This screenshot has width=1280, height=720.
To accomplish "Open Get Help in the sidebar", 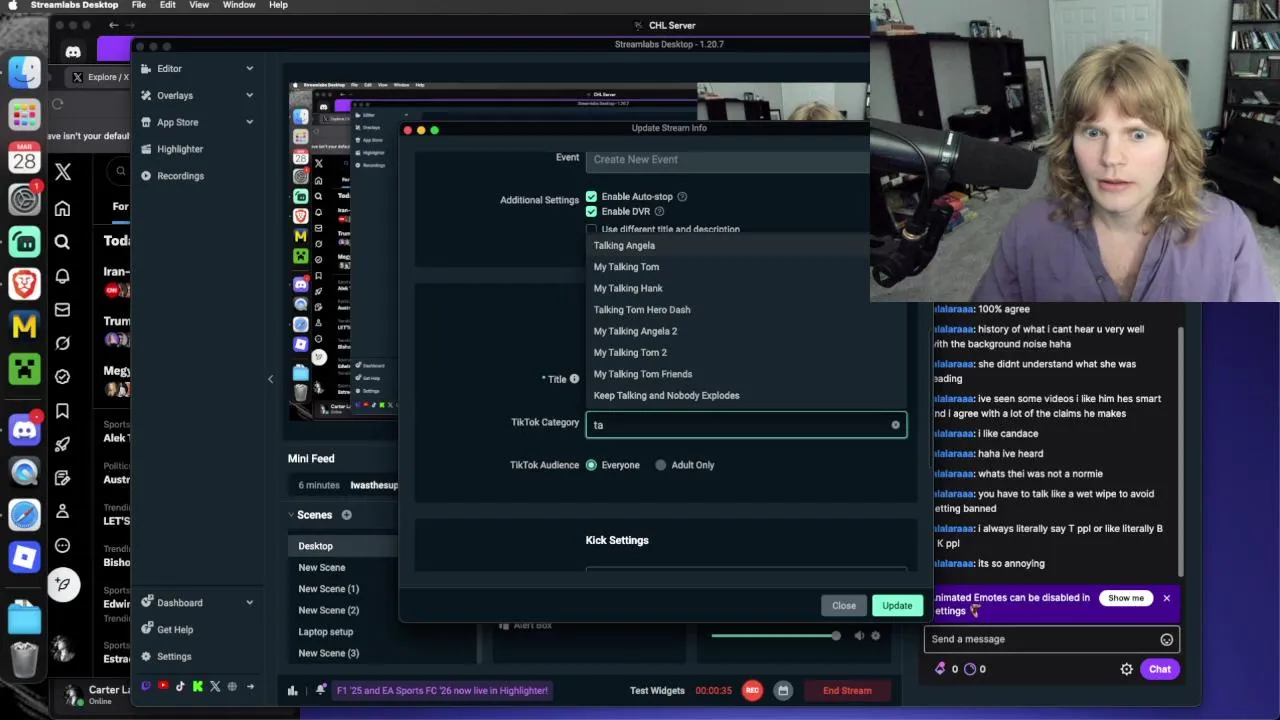I will [x=175, y=630].
